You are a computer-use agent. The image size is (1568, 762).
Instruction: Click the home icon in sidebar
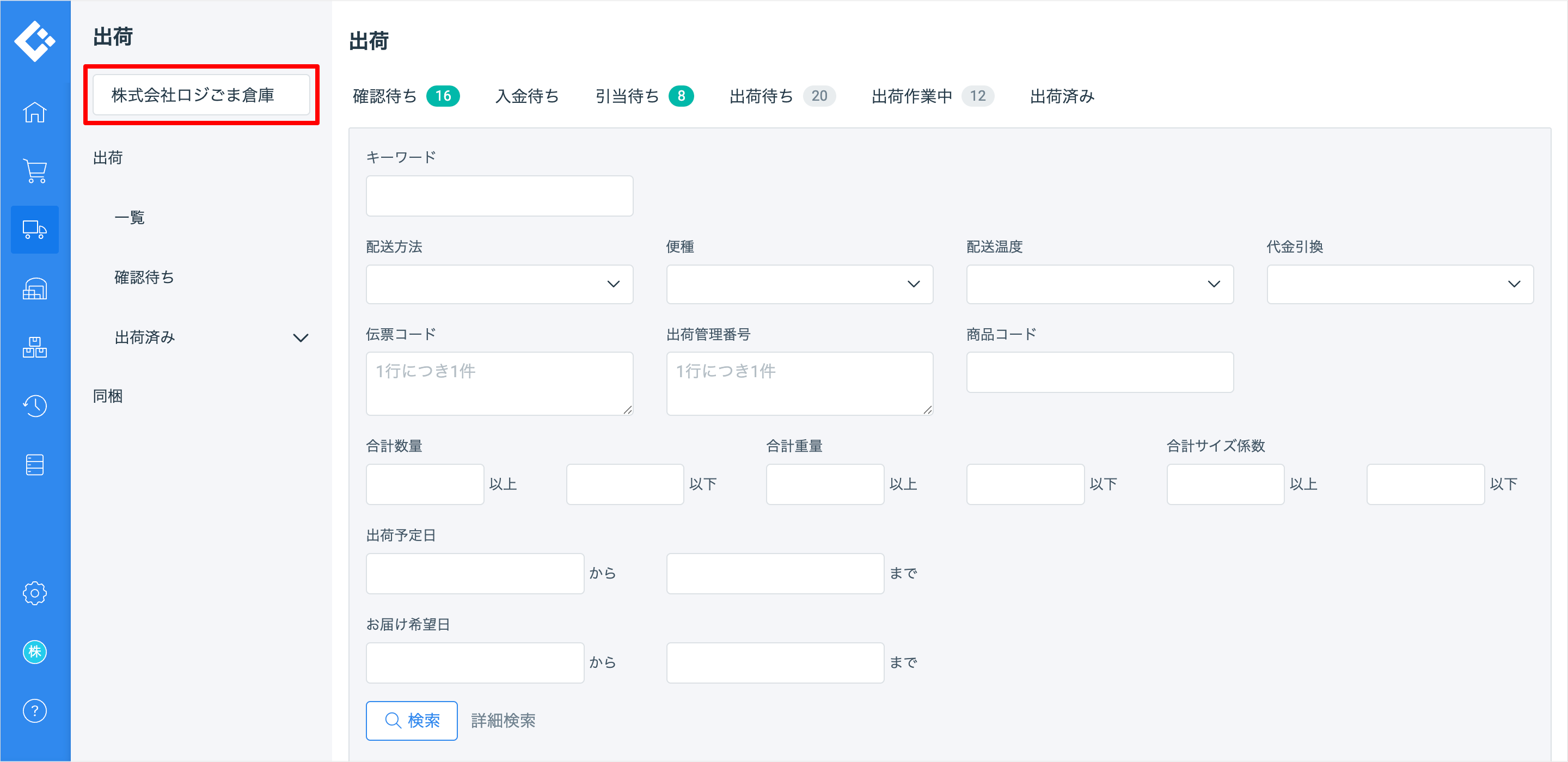(x=35, y=113)
